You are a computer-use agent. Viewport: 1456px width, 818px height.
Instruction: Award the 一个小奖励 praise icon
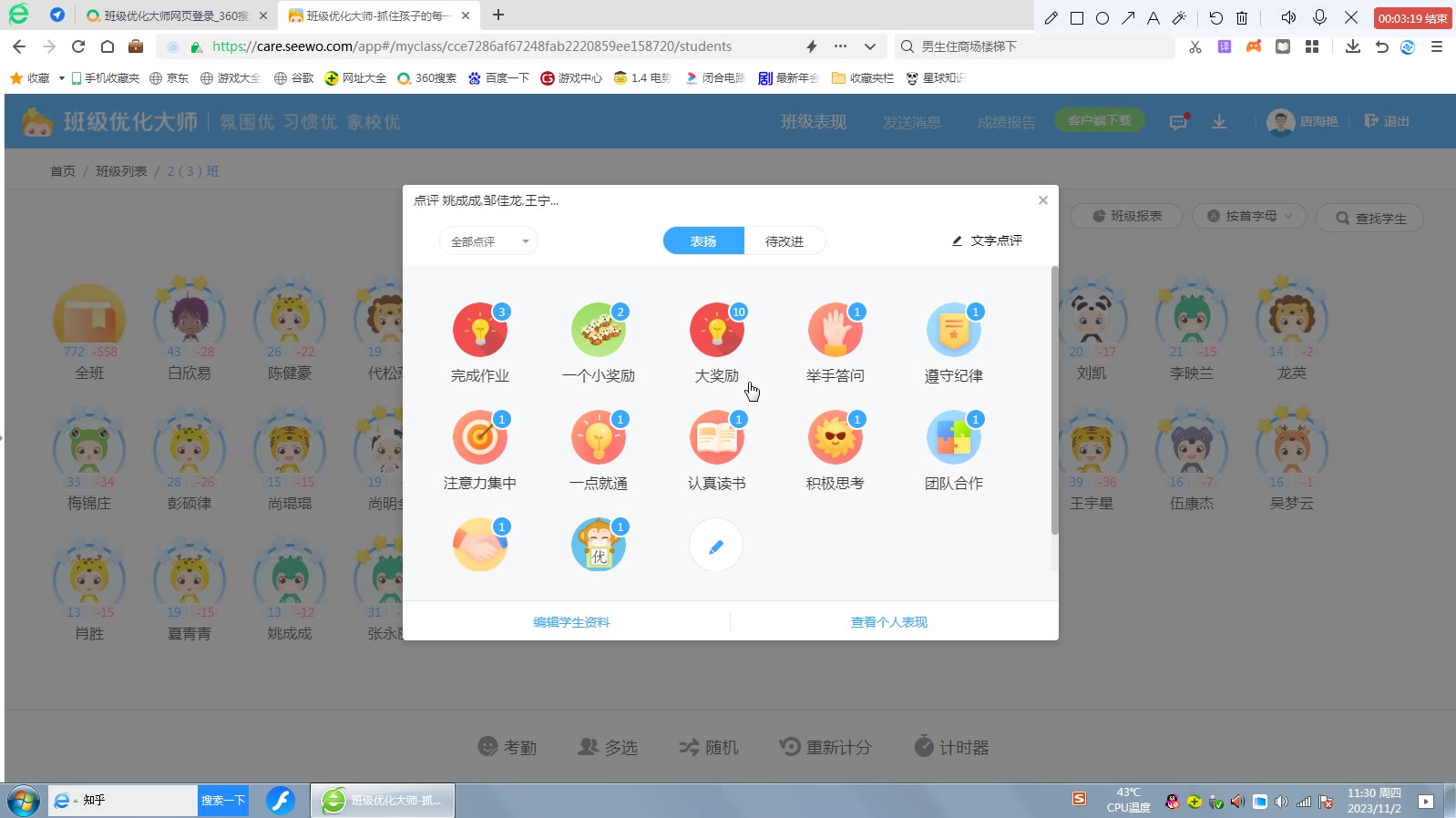[599, 330]
